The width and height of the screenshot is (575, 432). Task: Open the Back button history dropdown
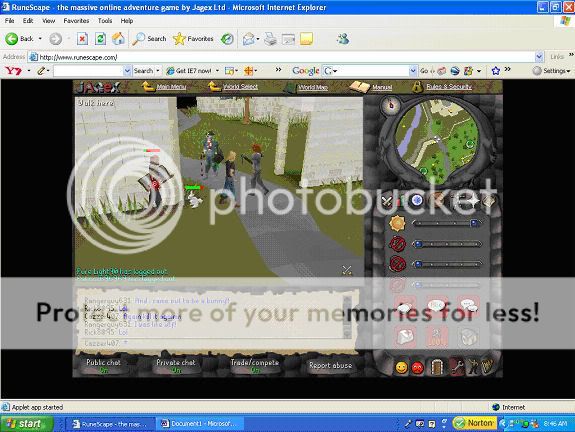tap(40, 39)
